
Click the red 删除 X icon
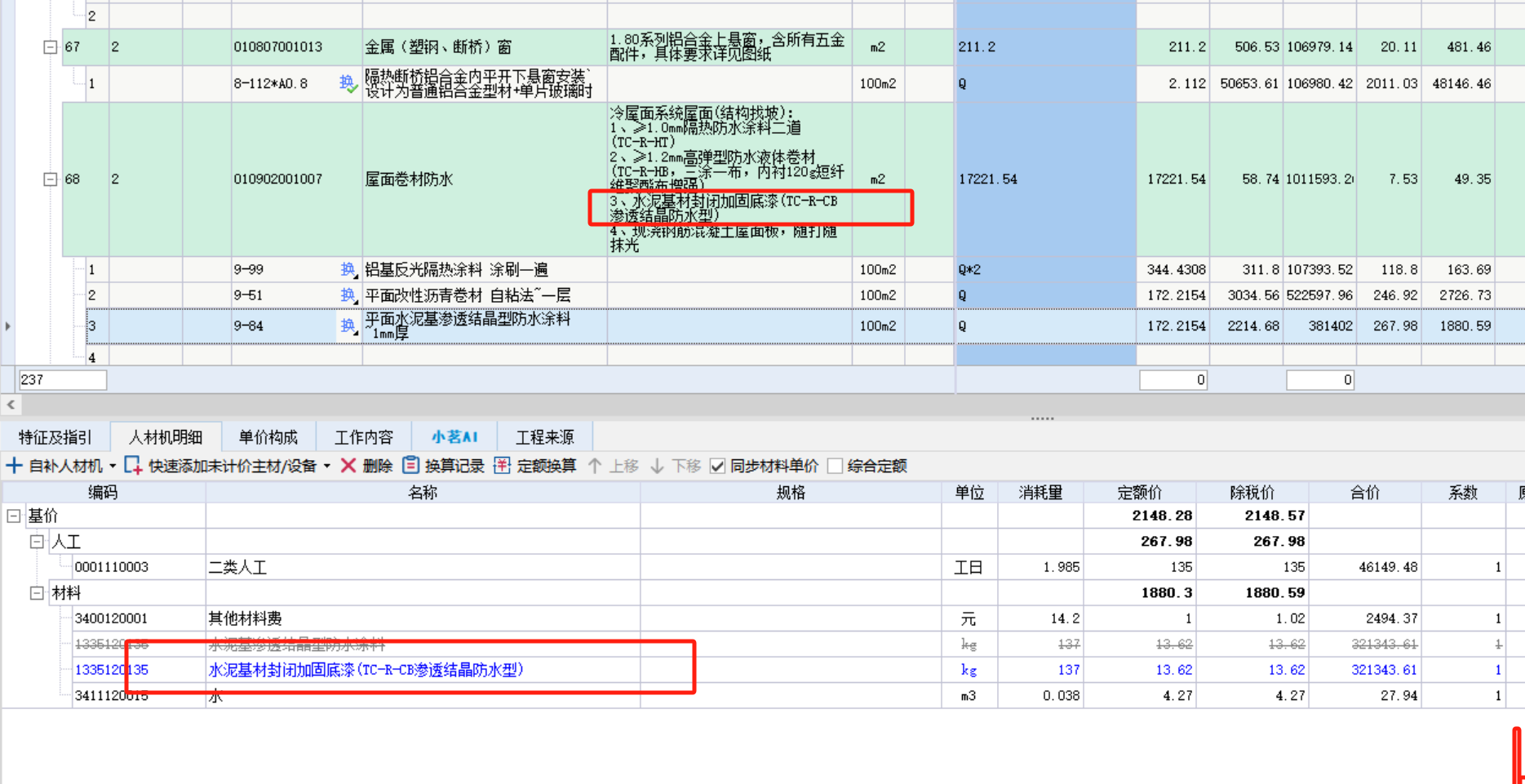pos(348,466)
